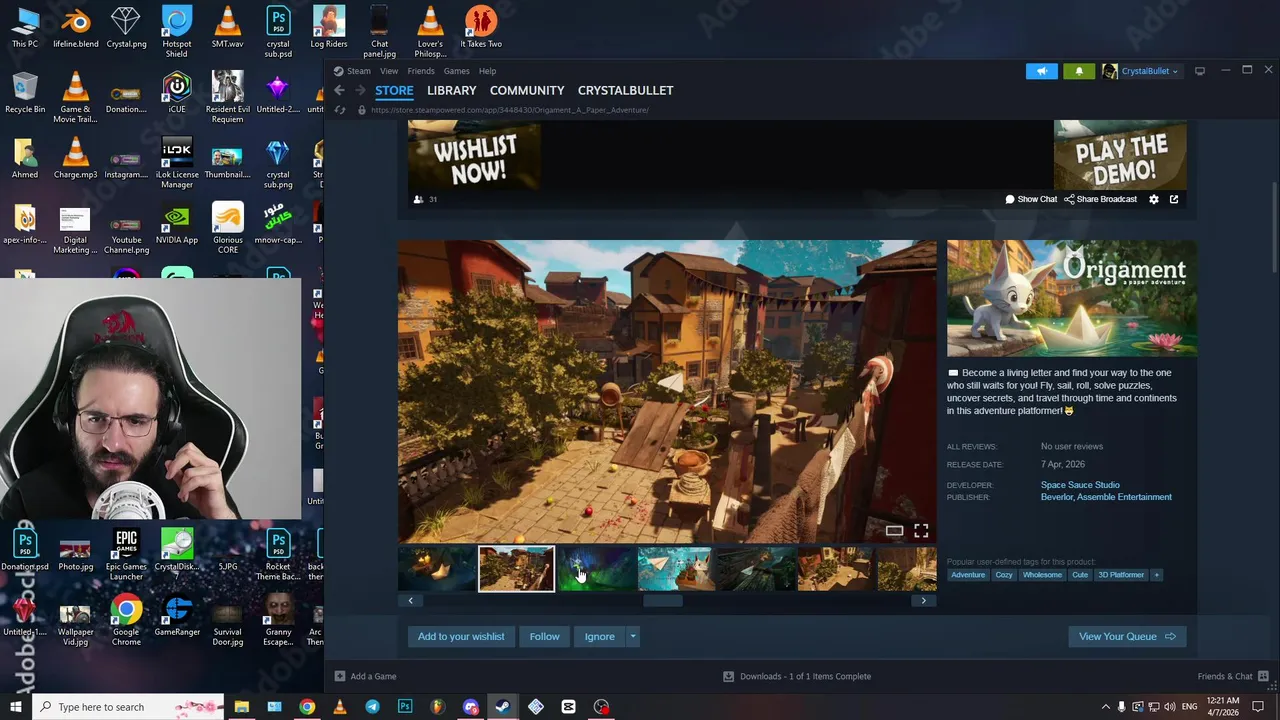This screenshot has height=720, width=1280.
Task: Click the 3D Platformer tag
Action: 1121,575
